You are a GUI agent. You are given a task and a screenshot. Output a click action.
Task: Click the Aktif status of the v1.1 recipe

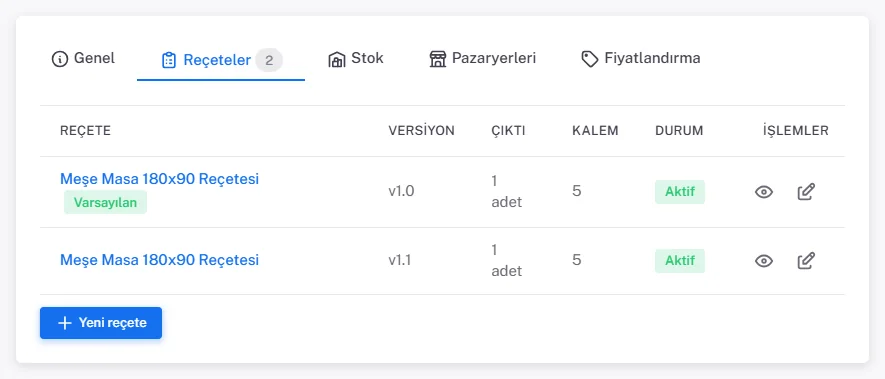point(680,261)
